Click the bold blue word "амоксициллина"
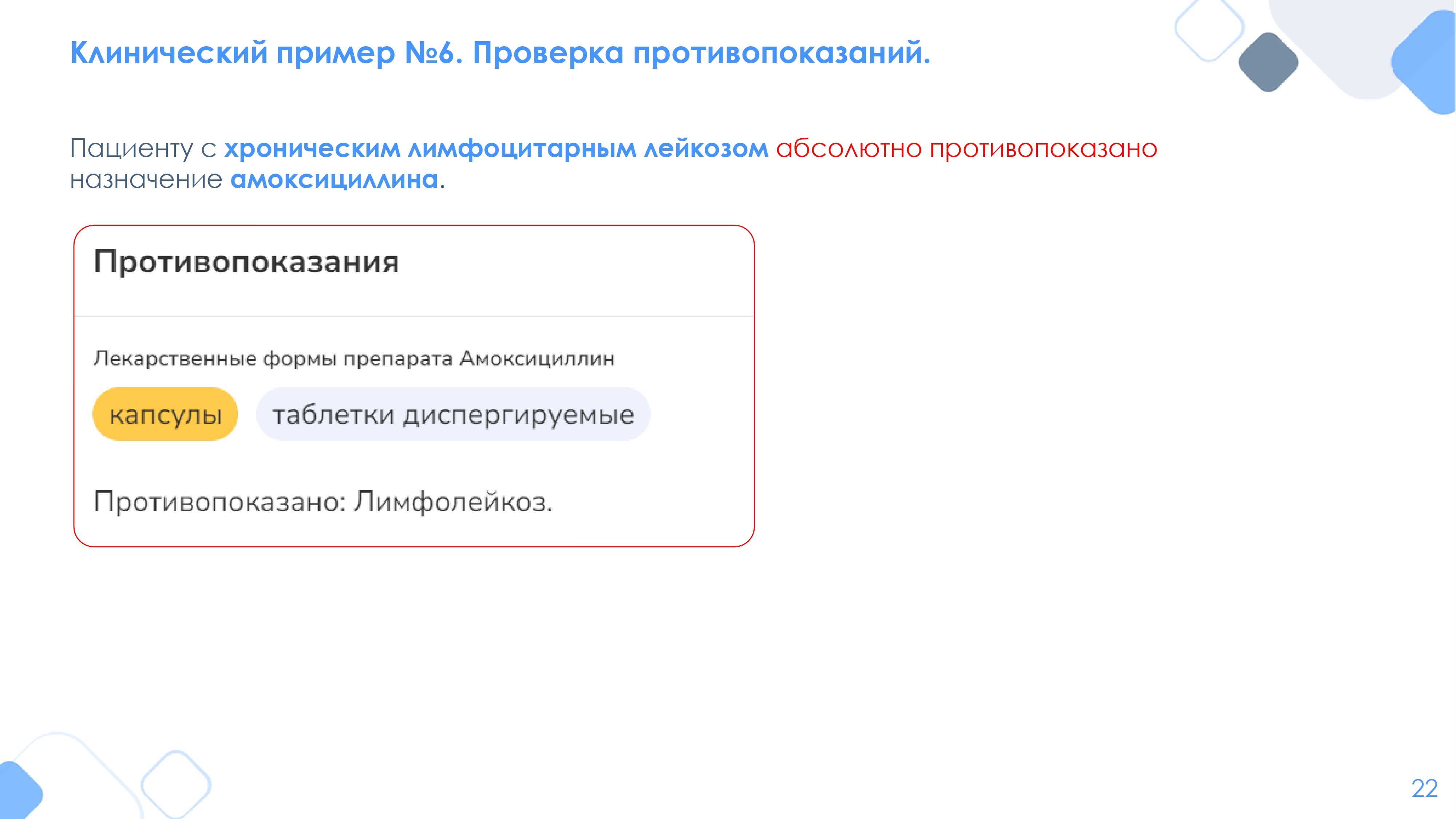Screen dimensions: 1456x819 (x=334, y=180)
